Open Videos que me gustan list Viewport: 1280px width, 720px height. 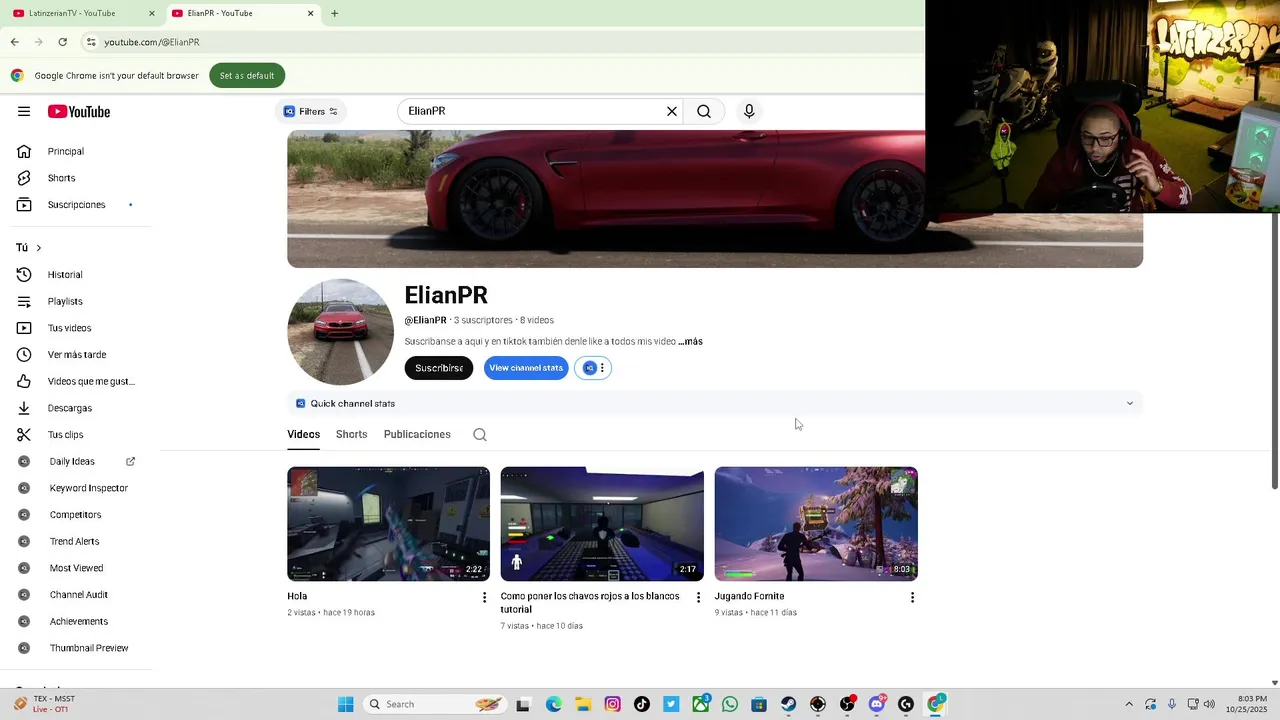pos(76,381)
